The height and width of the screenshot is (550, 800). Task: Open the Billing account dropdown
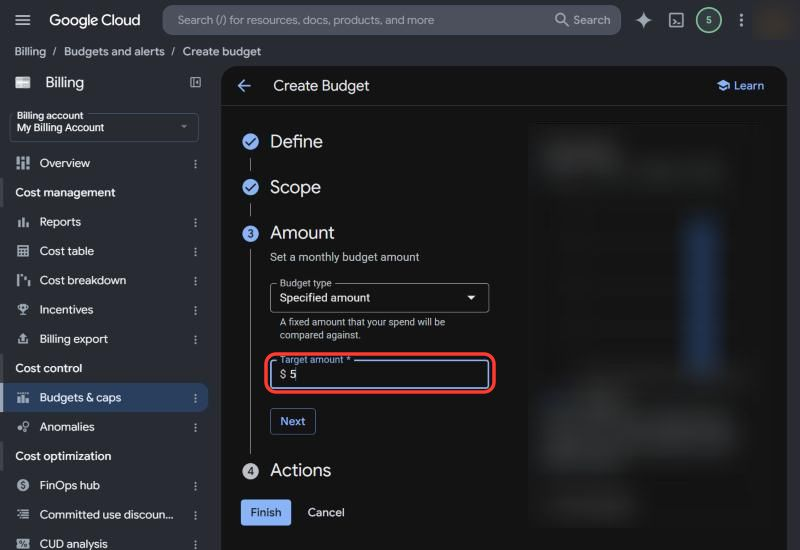click(x=104, y=127)
